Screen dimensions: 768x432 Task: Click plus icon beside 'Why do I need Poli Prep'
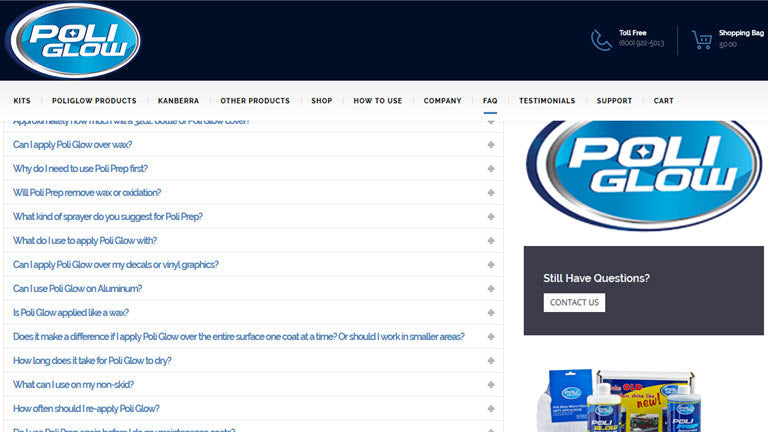point(491,168)
